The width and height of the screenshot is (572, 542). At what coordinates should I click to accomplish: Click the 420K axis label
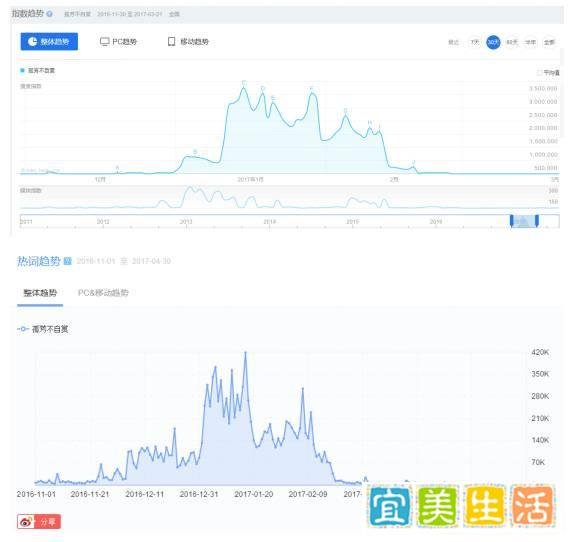point(540,352)
